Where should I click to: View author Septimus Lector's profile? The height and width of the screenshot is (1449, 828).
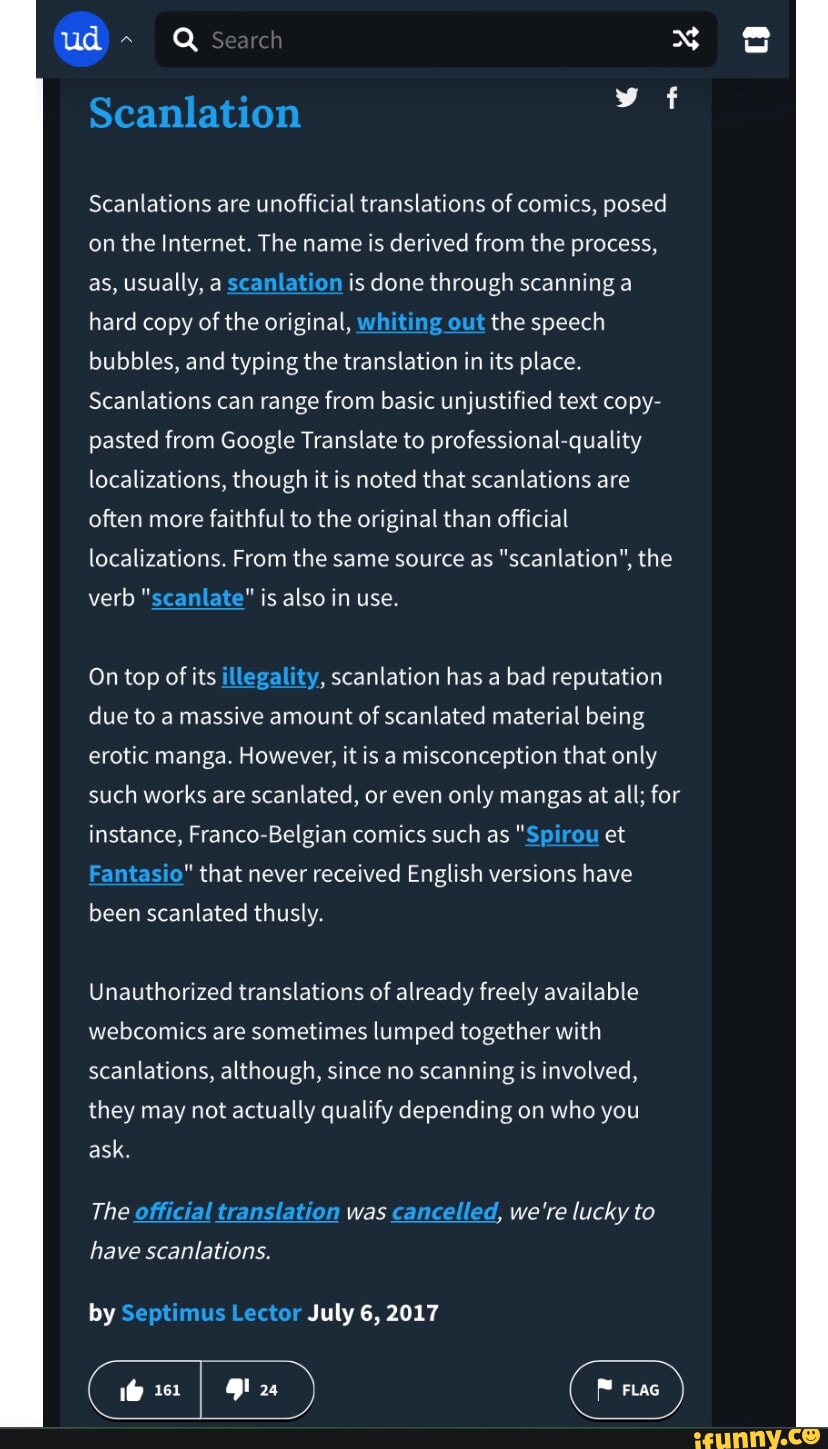pyautogui.click(x=211, y=1312)
